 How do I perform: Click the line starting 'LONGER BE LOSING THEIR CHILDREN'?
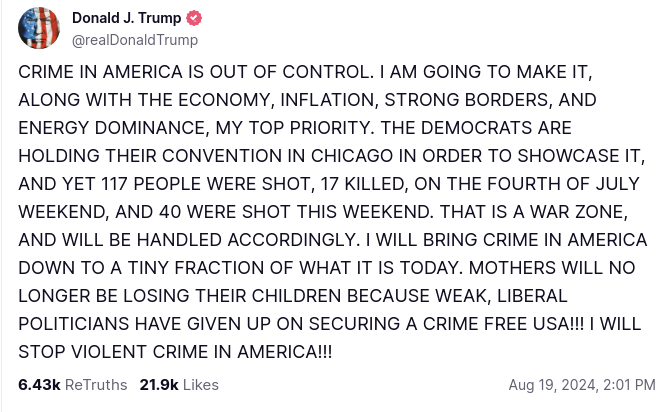293,296
